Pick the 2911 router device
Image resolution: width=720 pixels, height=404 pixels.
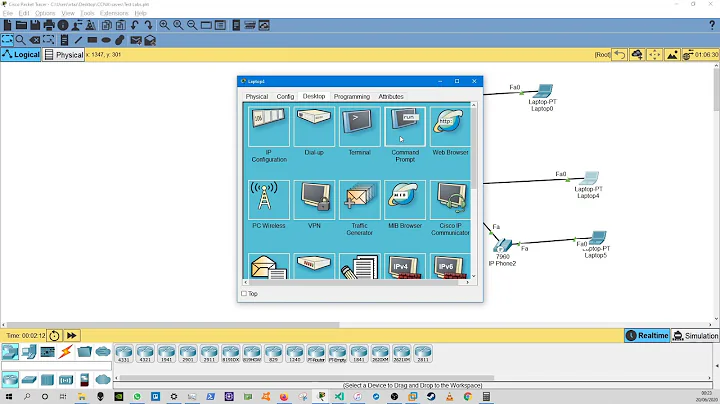[209, 354]
